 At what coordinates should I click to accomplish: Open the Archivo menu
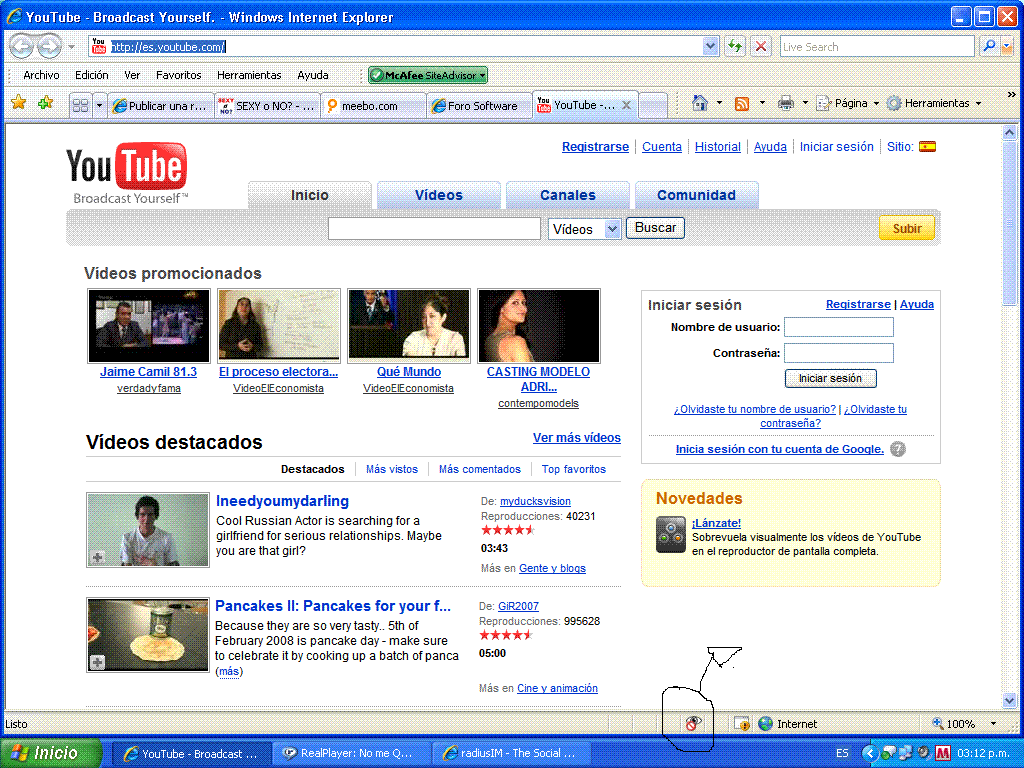41,75
